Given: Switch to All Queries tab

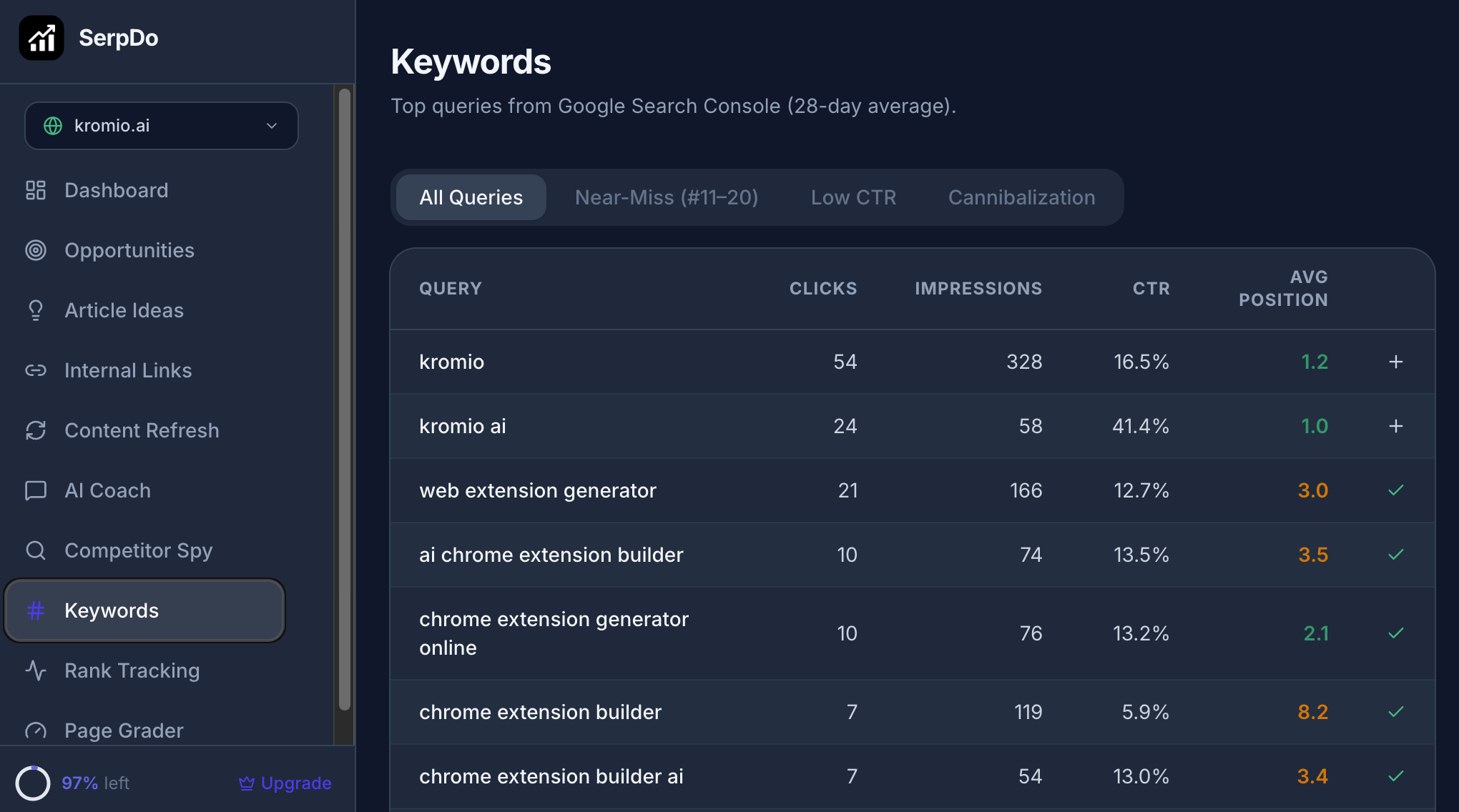Looking at the screenshot, I should 471,197.
